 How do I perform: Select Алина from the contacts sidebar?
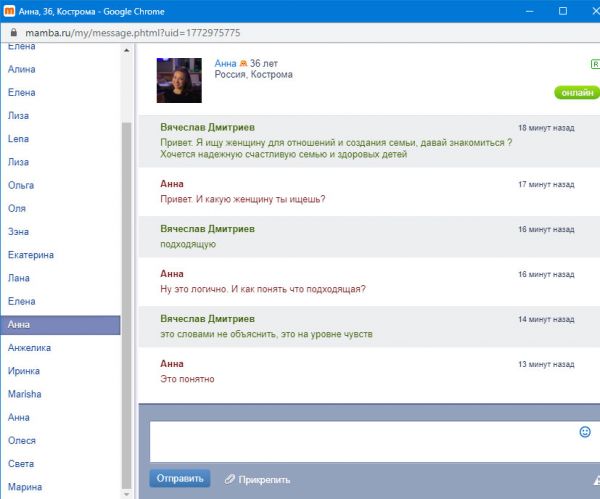tap(21, 69)
